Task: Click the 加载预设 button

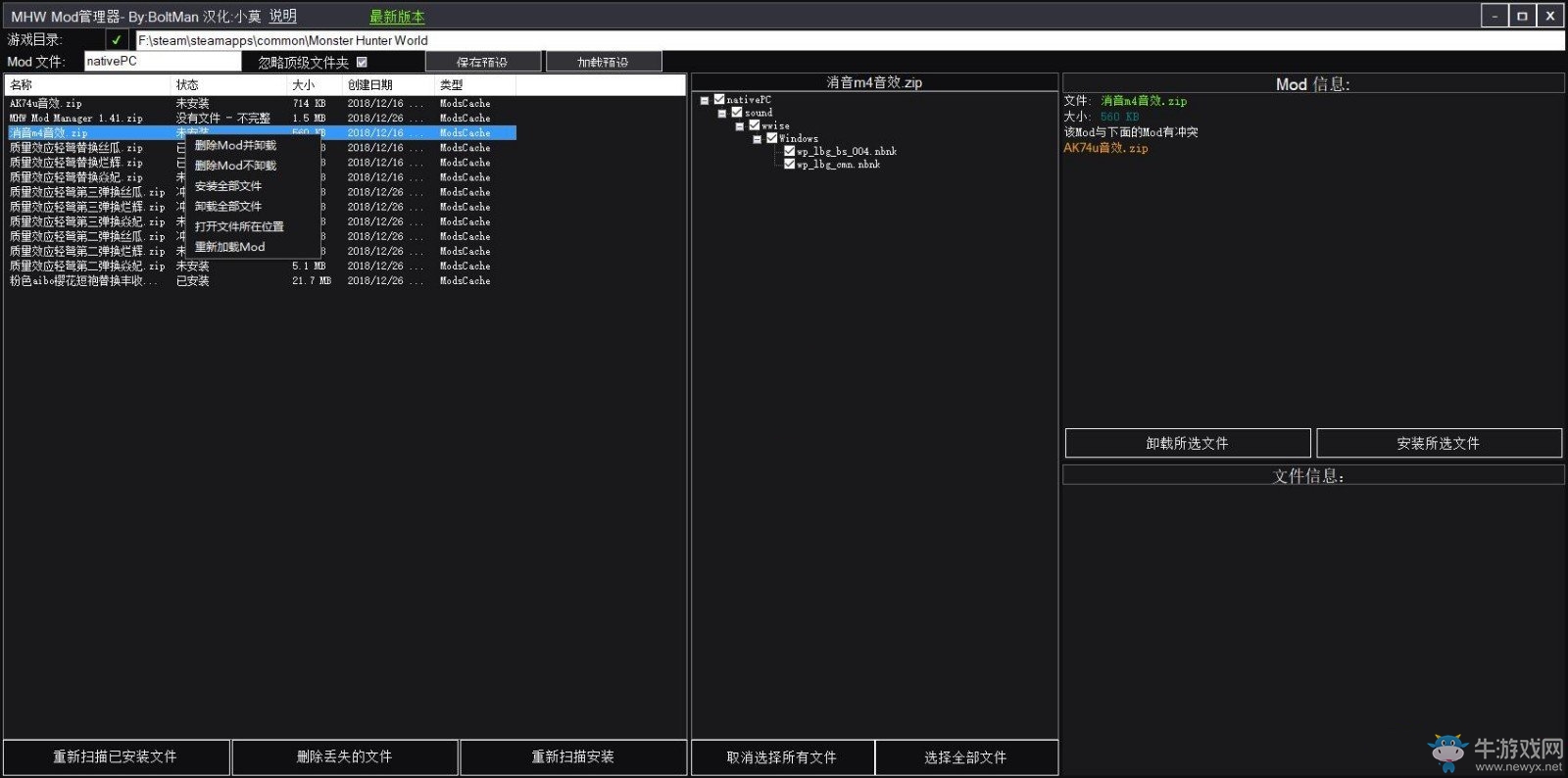Action: 604,62
